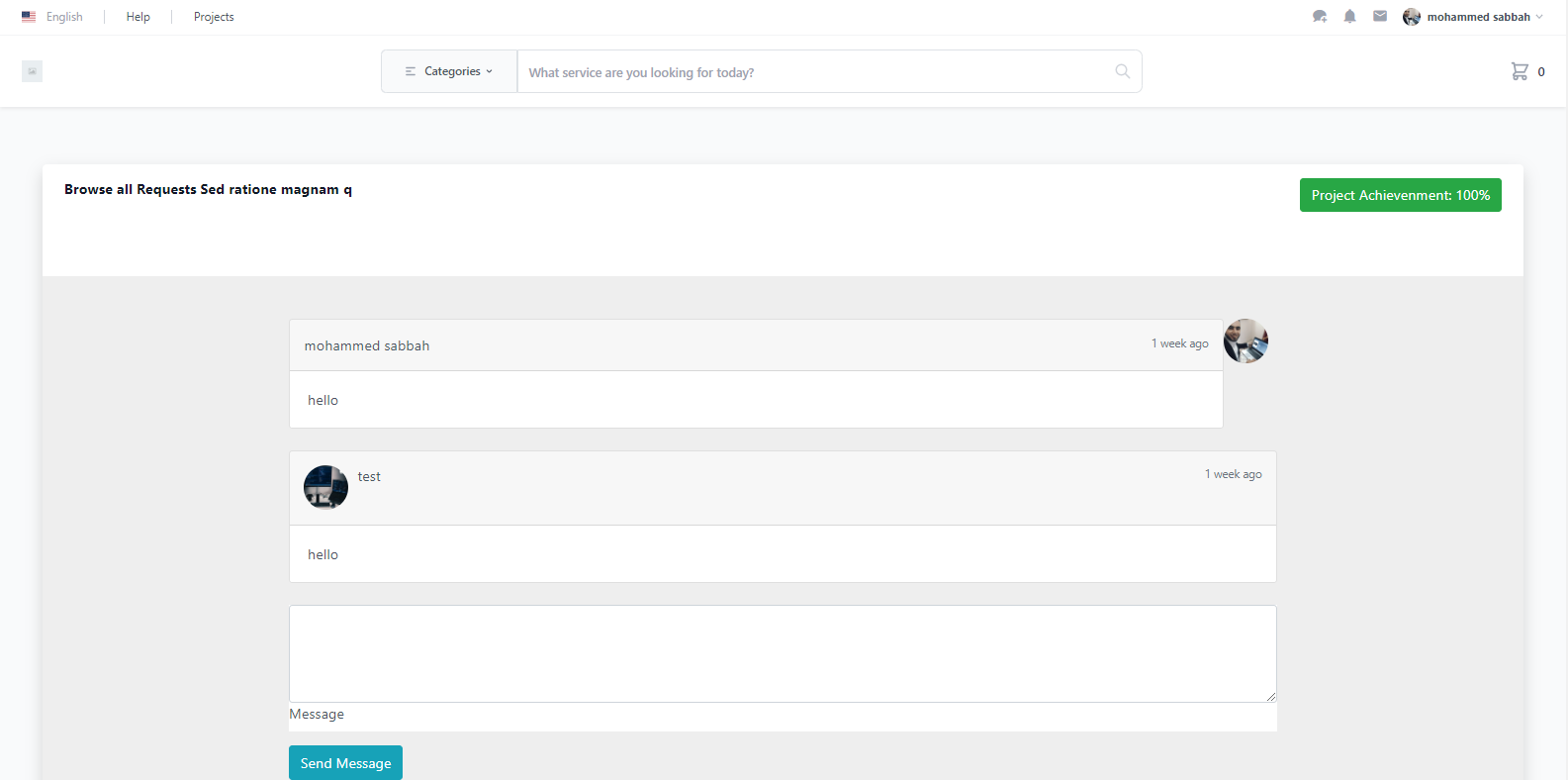Open the mohammed sabbah account menu arrow

(1539, 17)
